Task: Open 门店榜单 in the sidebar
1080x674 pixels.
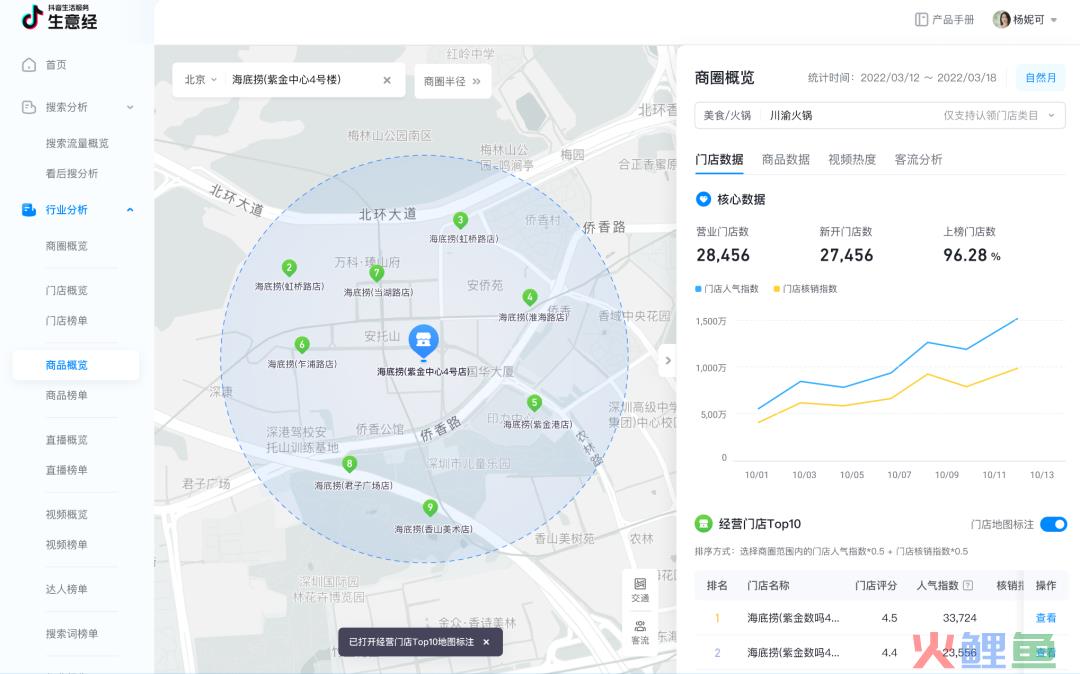Action: [x=67, y=321]
